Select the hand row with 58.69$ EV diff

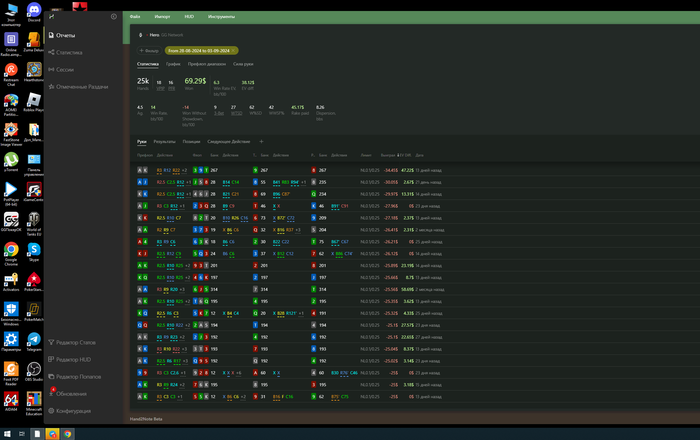[416, 289]
